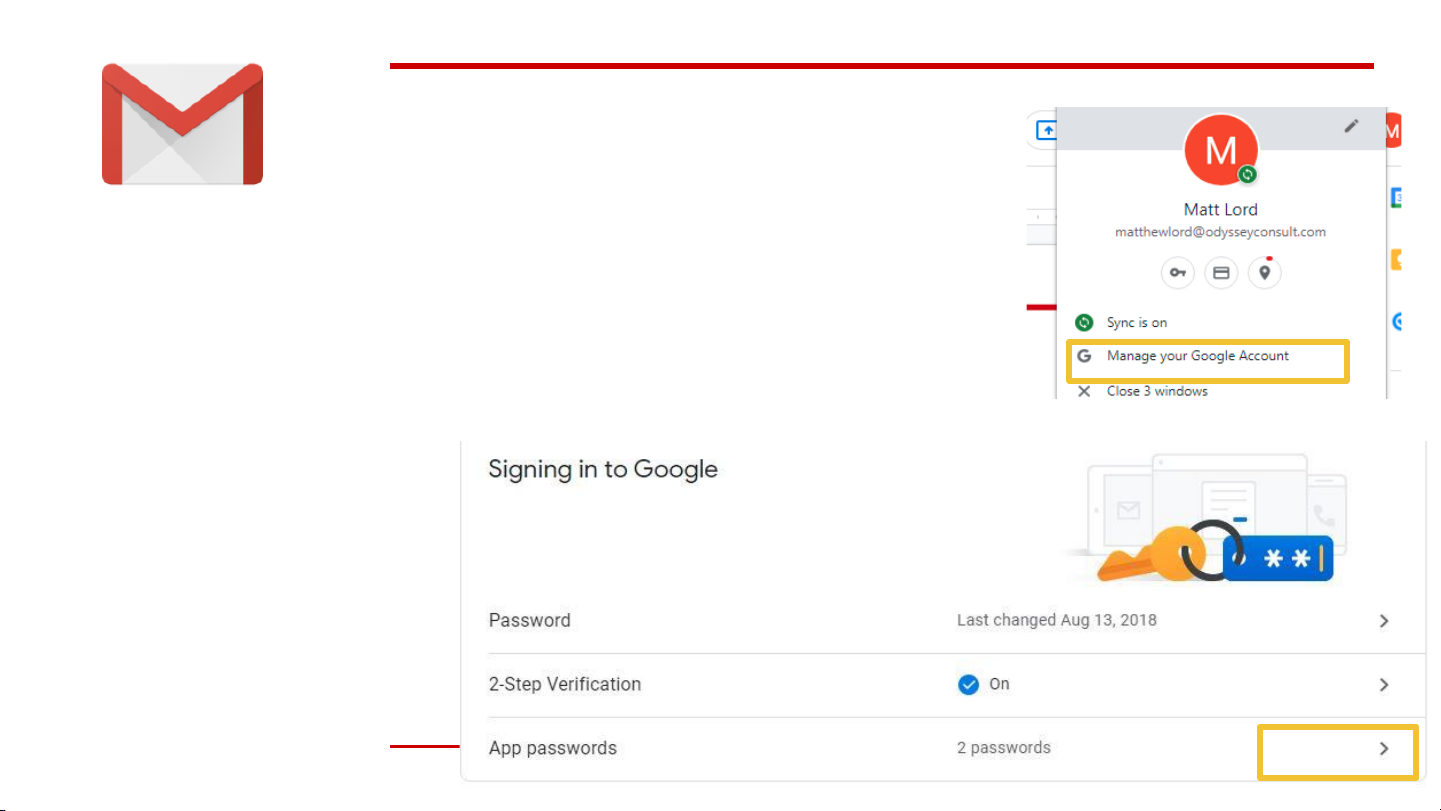
Task: Click the pencil edit profile icon
Action: click(1351, 126)
